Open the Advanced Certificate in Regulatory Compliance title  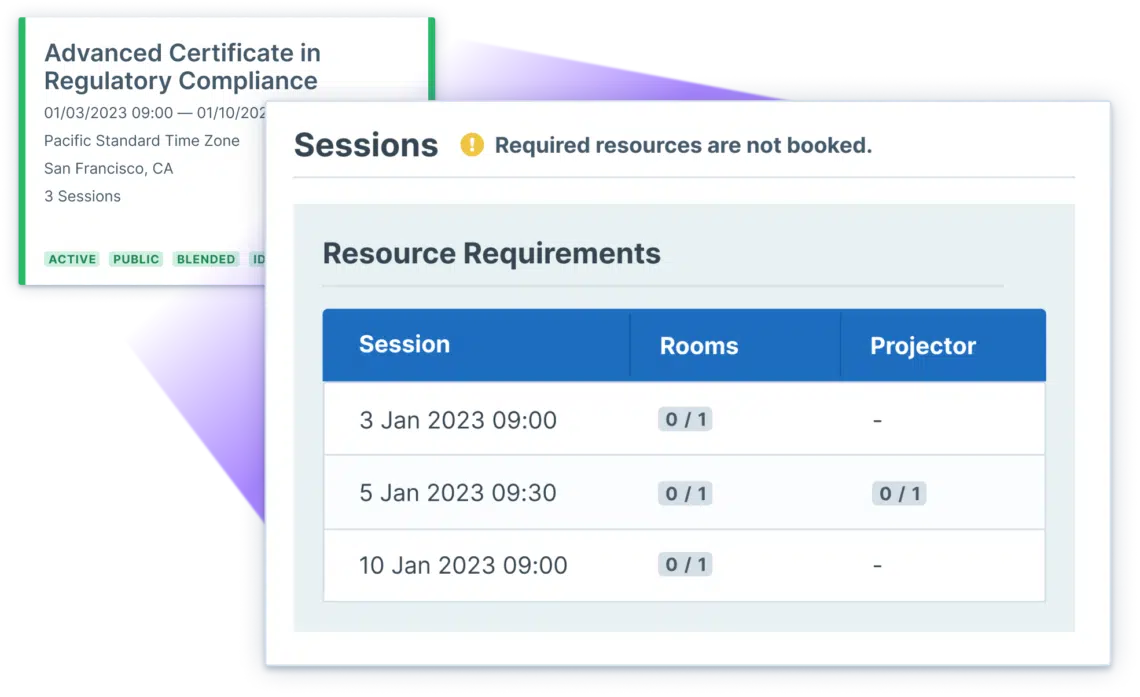tap(182, 66)
